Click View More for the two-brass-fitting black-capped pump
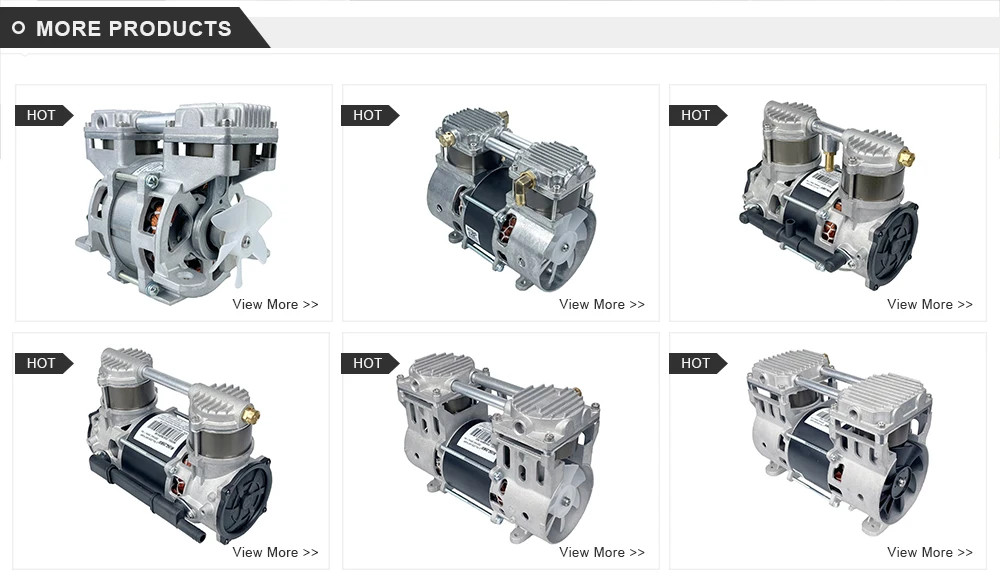 click(930, 305)
